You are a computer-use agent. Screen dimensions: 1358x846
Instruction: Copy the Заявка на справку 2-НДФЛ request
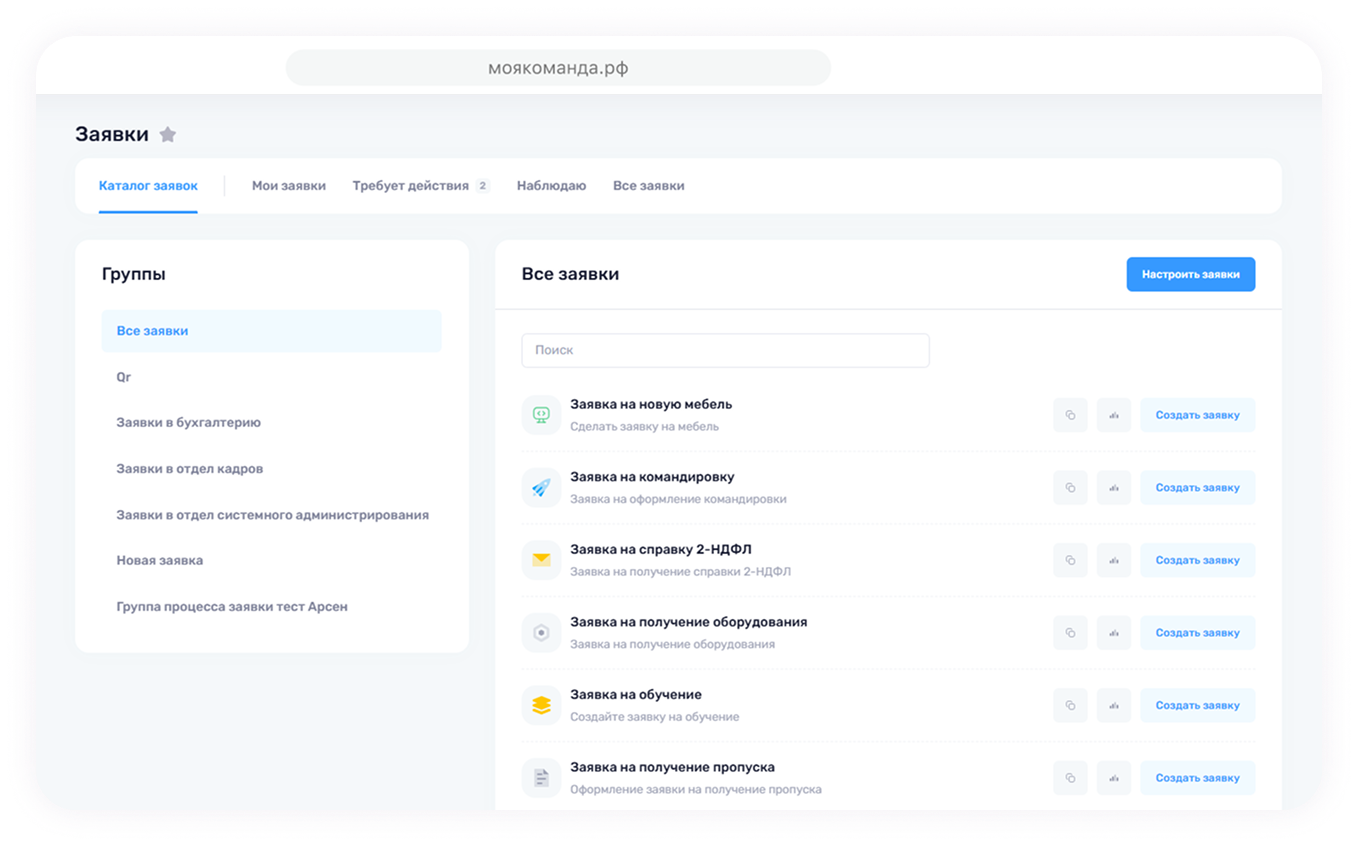pyautogui.click(x=1070, y=560)
